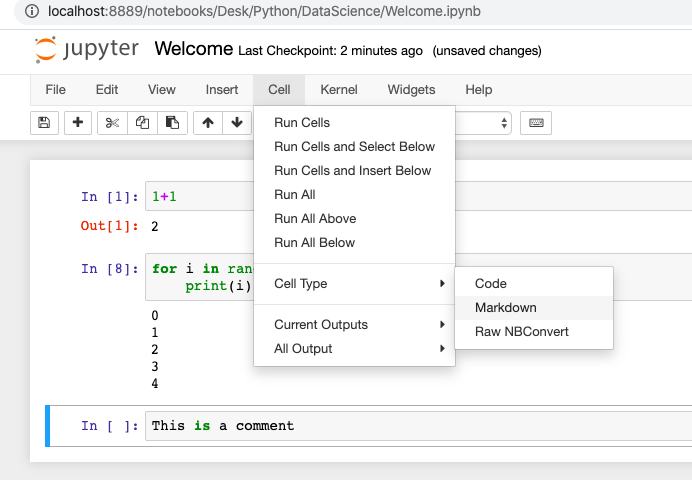Screen dimensions: 692x480
Task: Click the Out[1] result value 2
Action: [x=154, y=227]
